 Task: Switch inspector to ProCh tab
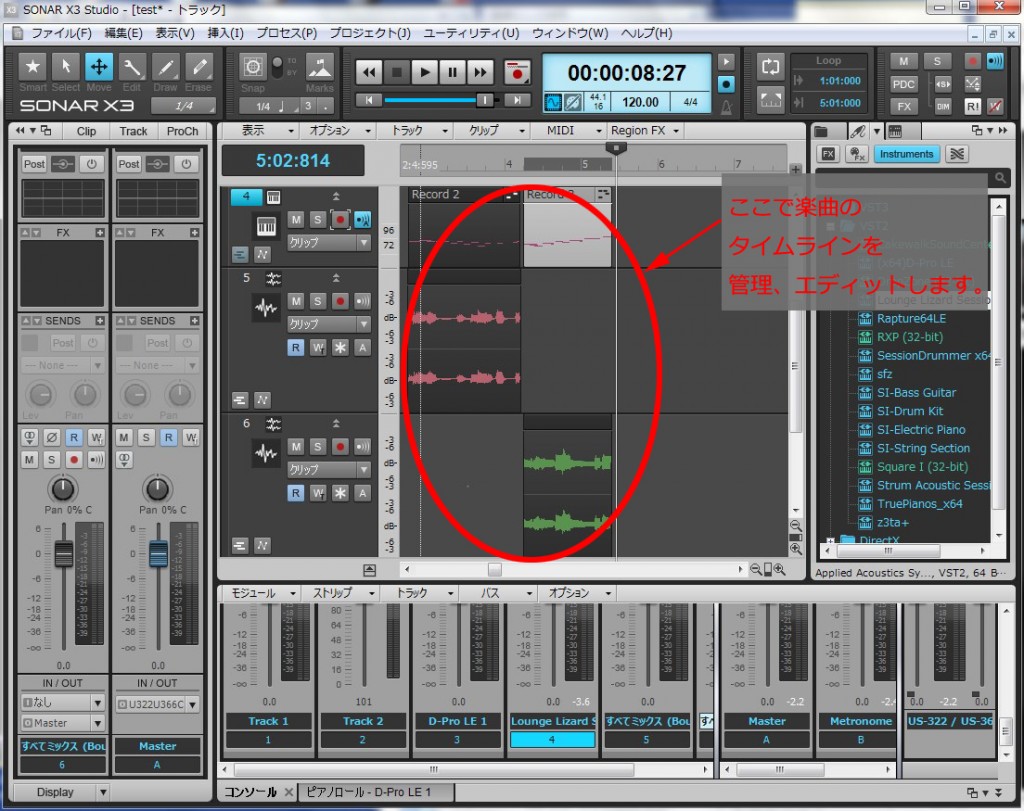[x=182, y=131]
